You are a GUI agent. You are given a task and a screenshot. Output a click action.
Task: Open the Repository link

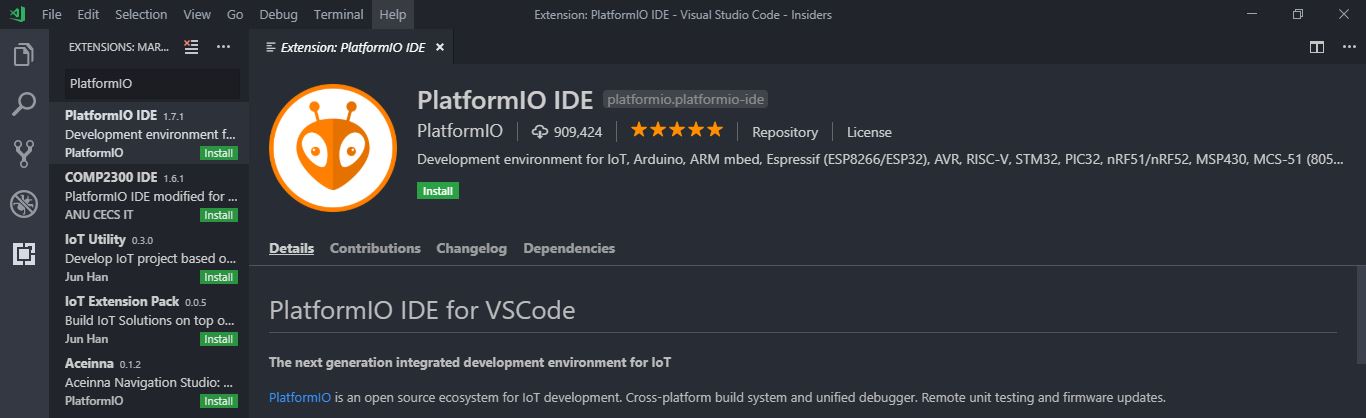click(785, 132)
